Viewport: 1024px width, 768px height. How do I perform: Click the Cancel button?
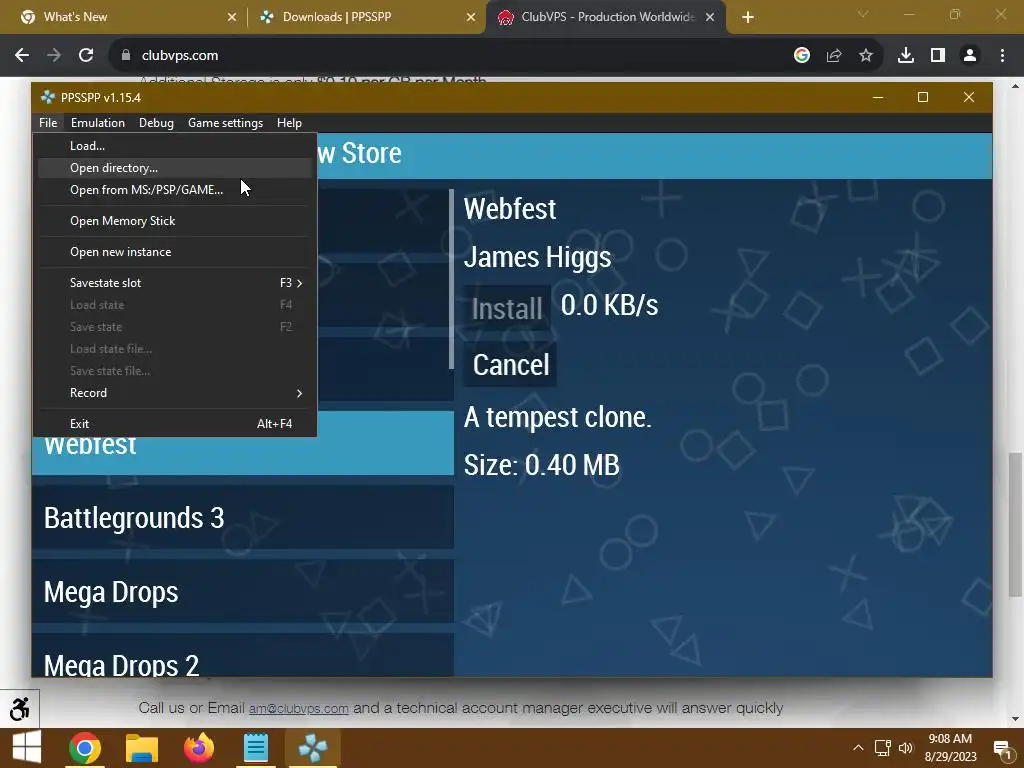(510, 365)
